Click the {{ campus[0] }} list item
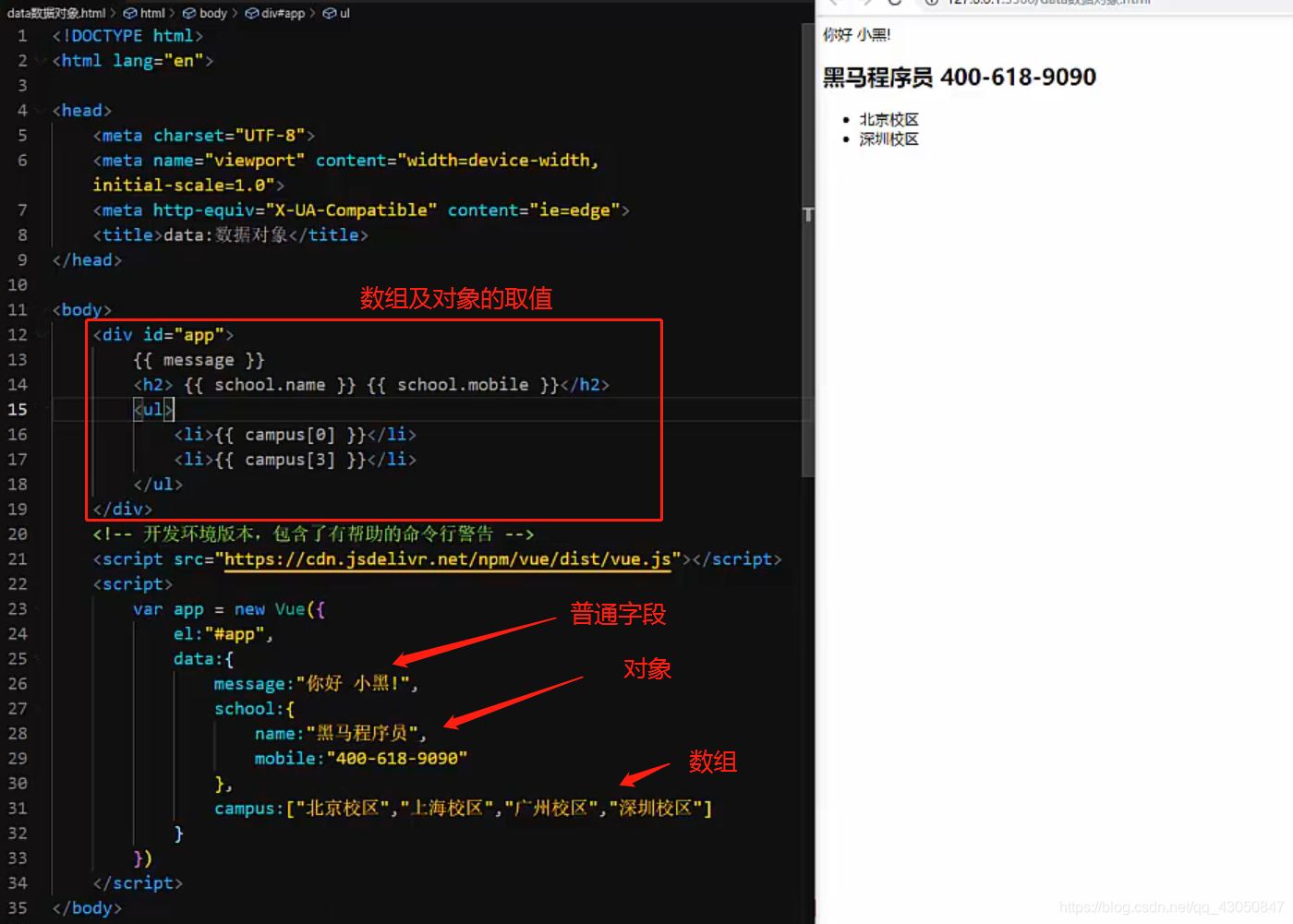Screen dimensions: 1293x924 296,435
